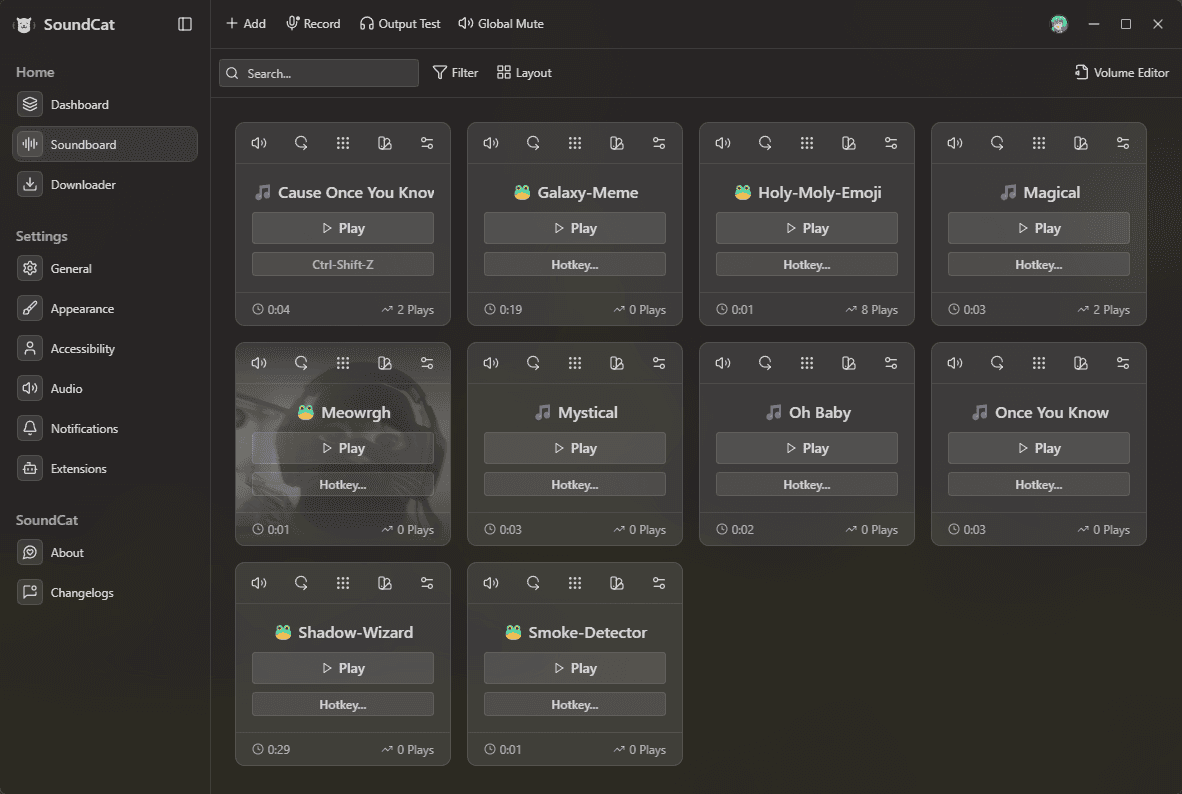Click the user avatar in title bar
The width and height of the screenshot is (1182, 794).
1059,24
